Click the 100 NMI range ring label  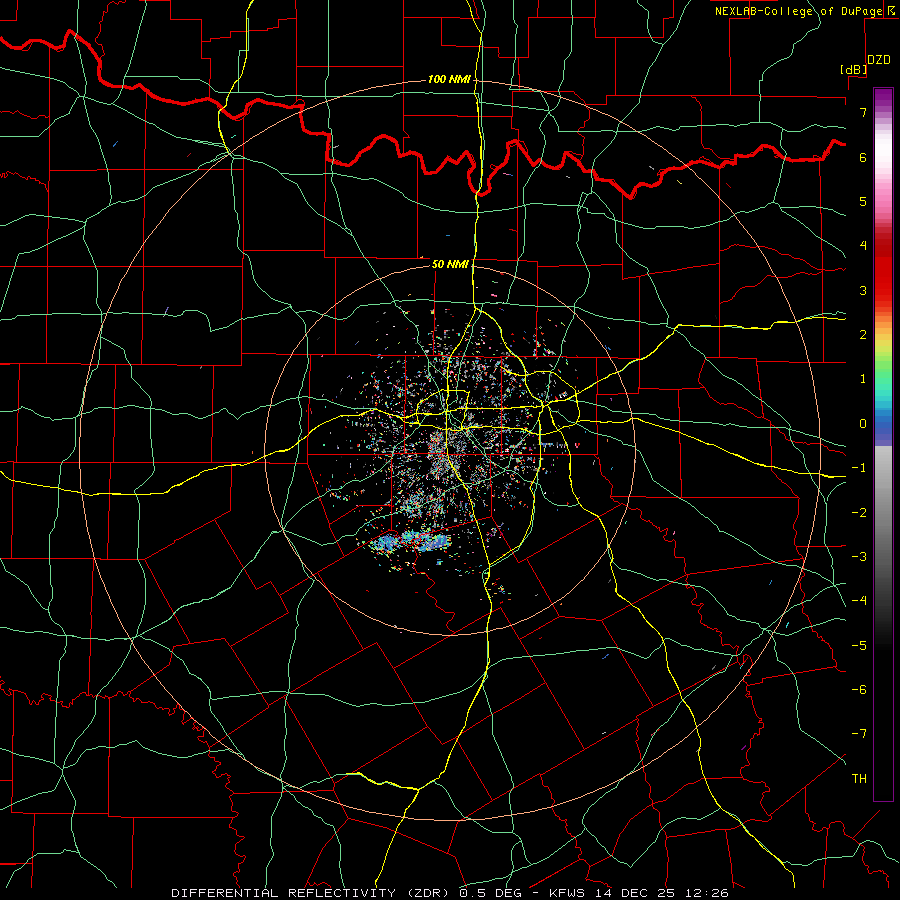point(449,79)
